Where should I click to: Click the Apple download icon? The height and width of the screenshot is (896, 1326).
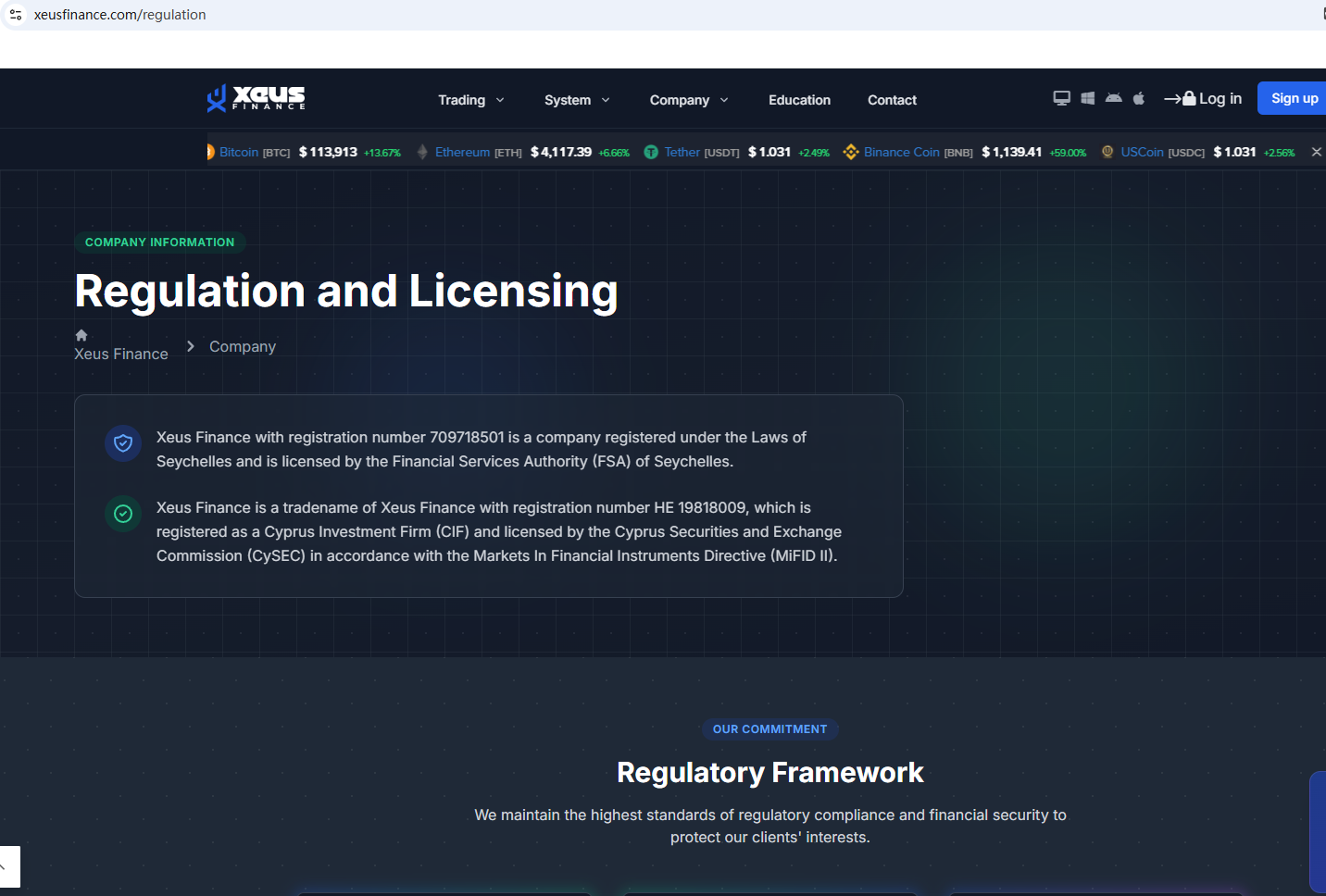coord(1139,98)
